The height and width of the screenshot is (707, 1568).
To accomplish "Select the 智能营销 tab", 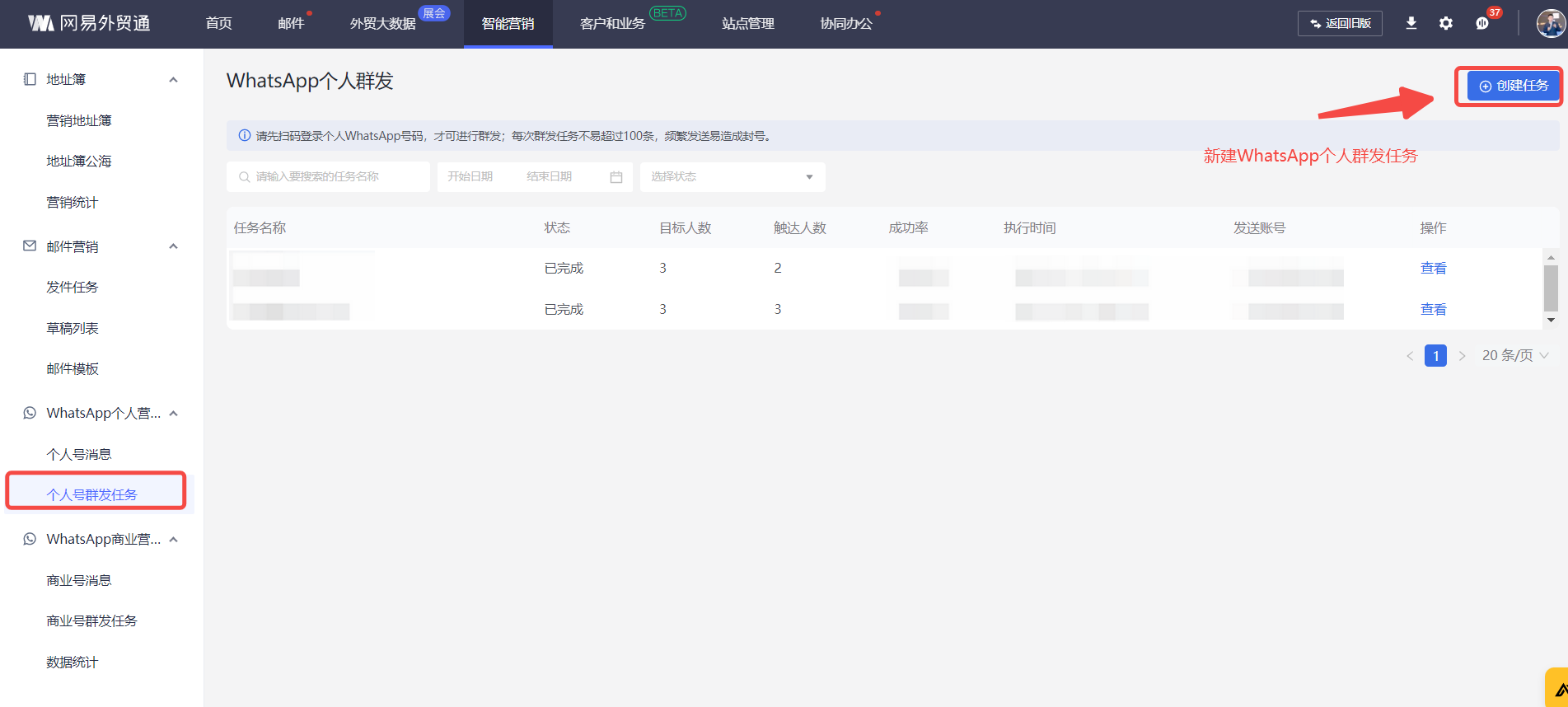I will pos(508,24).
